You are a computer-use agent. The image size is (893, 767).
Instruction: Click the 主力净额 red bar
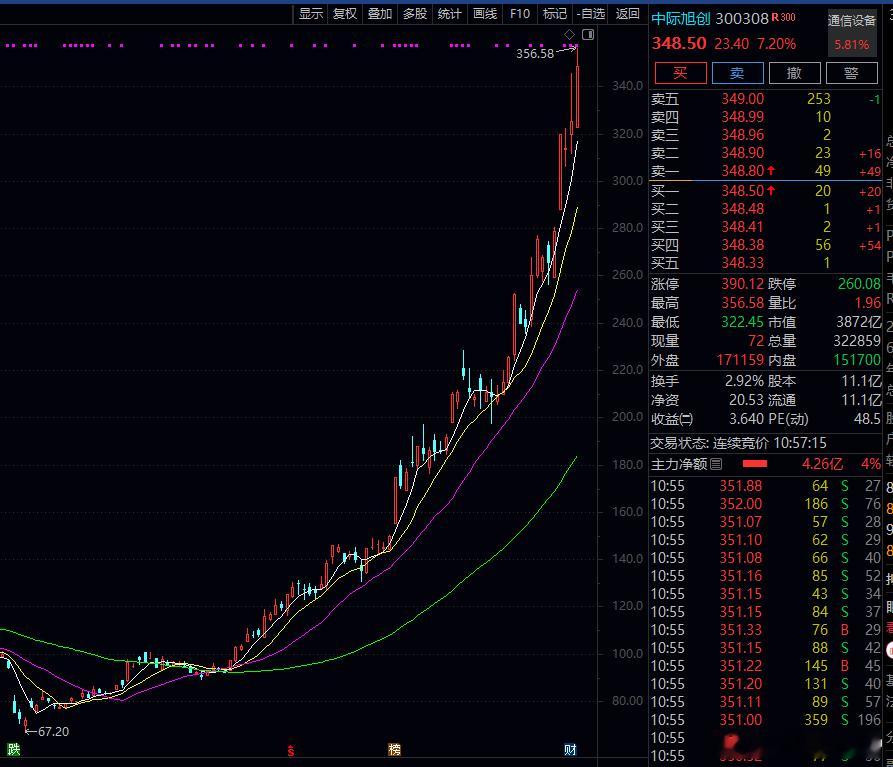[x=755, y=464]
